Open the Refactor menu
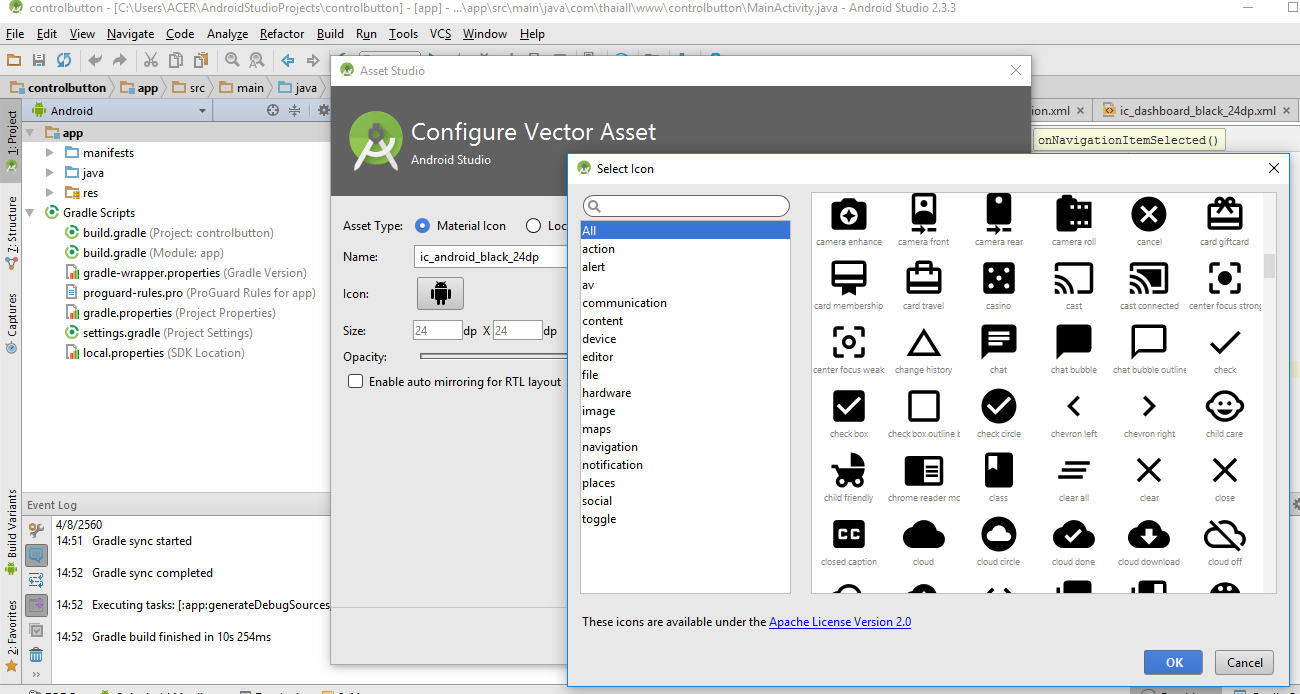Viewport: 1300px width, 694px height. coord(282,34)
